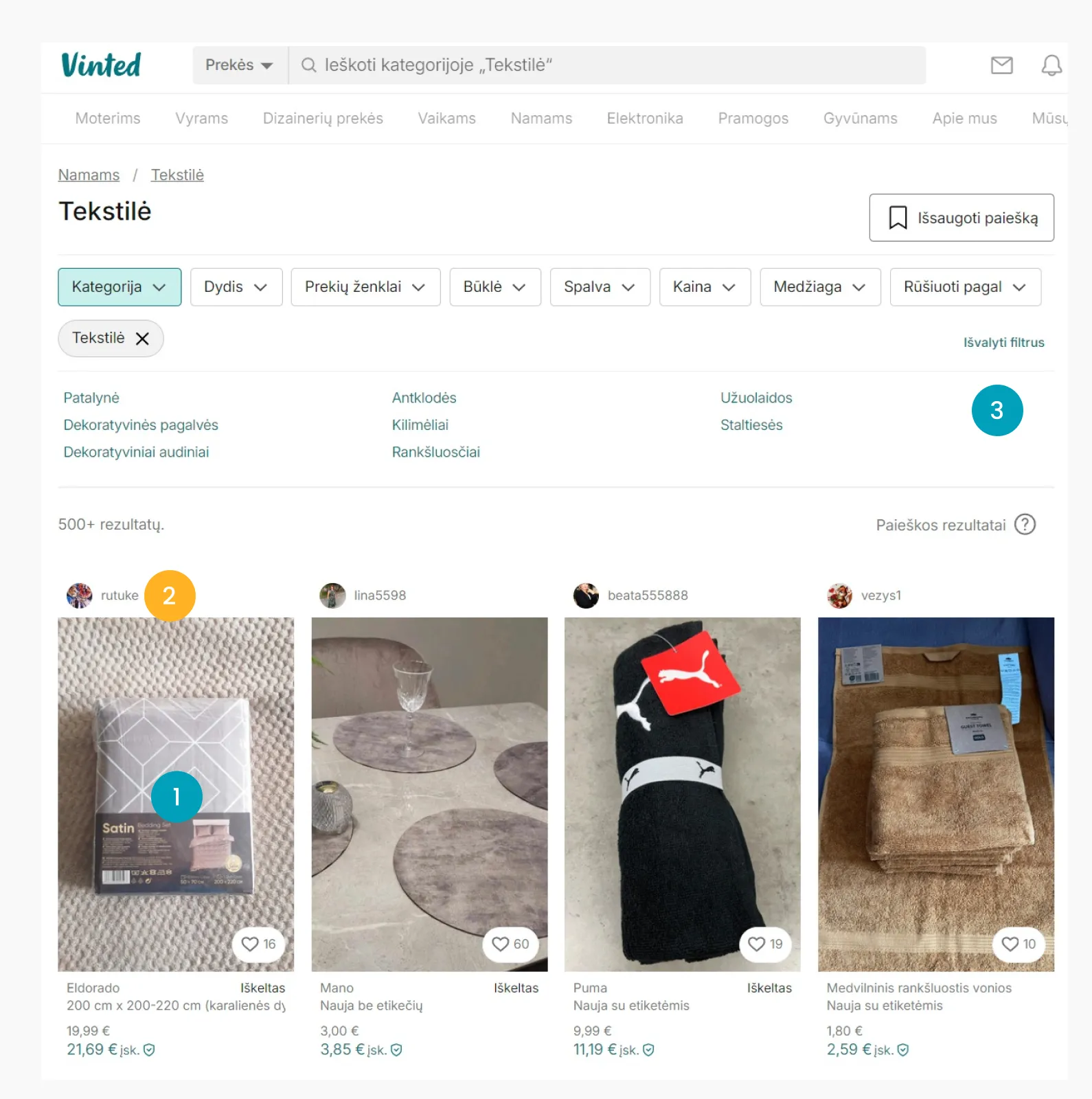Image resolution: width=1092 pixels, height=1099 pixels.
Task: Open the Prekės search type dropdown
Action: (x=240, y=65)
